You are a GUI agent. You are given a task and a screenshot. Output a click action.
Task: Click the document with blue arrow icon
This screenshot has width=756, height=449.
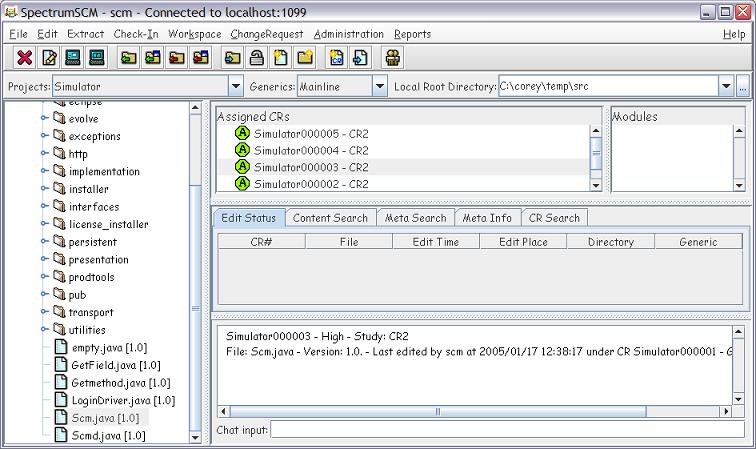tap(360, 58)
